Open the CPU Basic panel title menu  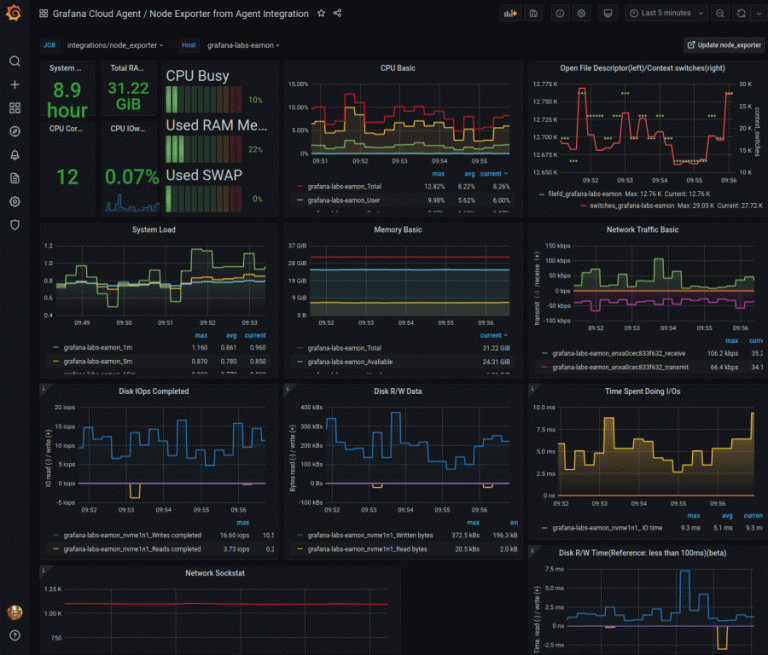tap(398, 68)
